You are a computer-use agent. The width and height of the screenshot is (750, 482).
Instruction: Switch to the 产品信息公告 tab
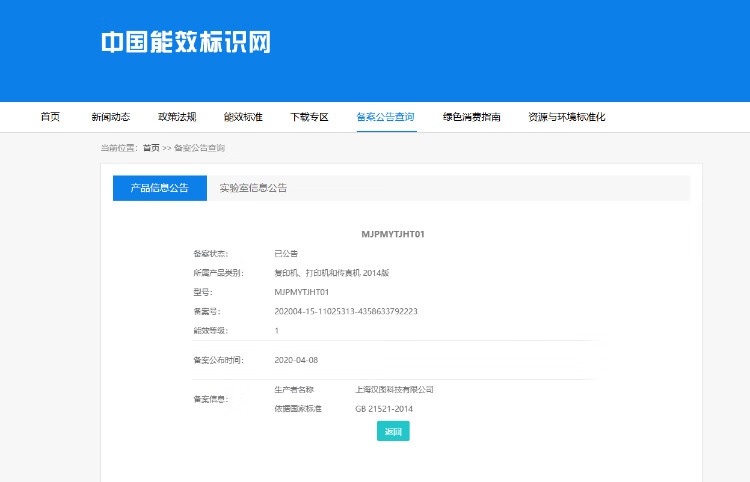160,188
